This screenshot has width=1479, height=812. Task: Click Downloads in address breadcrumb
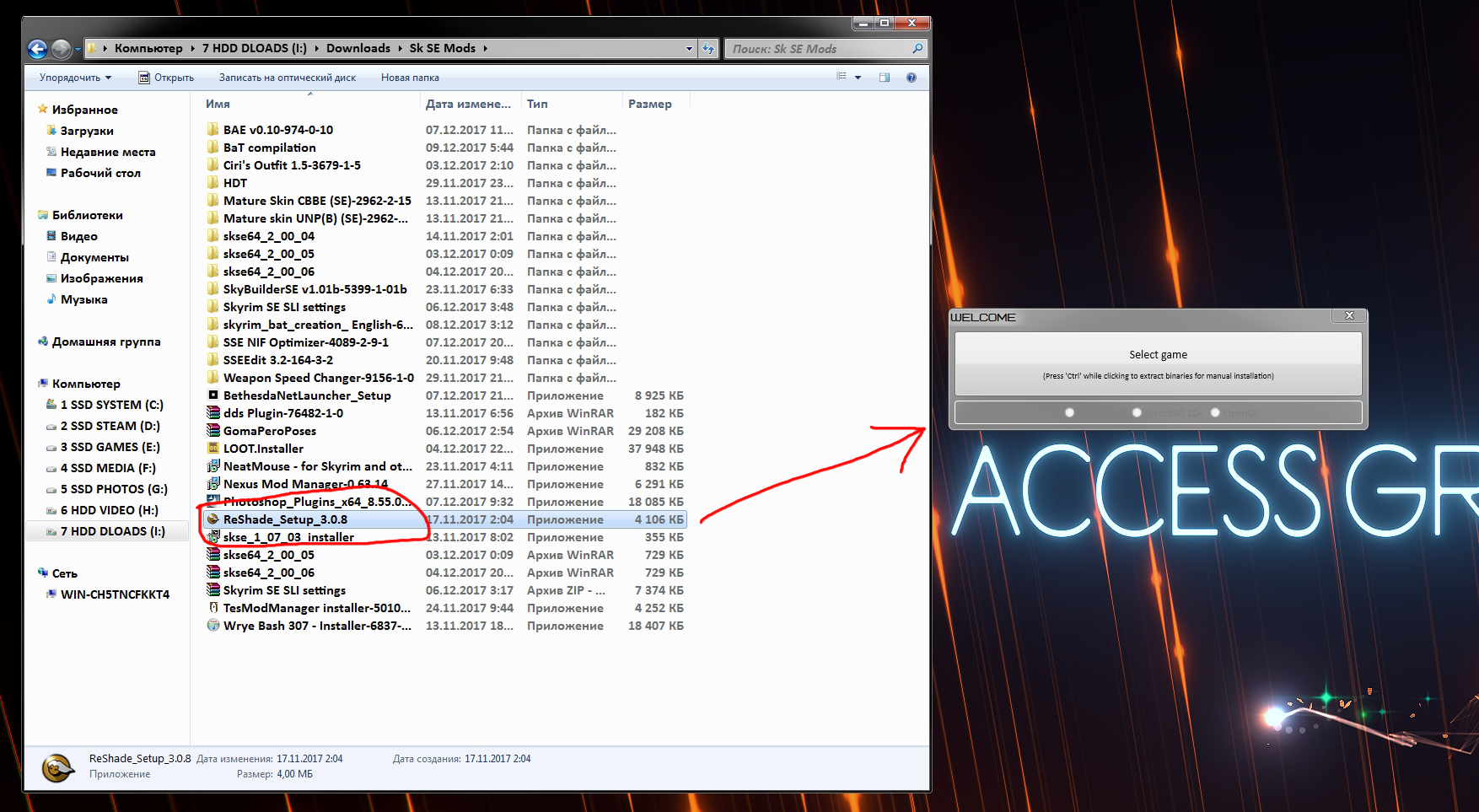pyautogui.click(x=358, y=48)
